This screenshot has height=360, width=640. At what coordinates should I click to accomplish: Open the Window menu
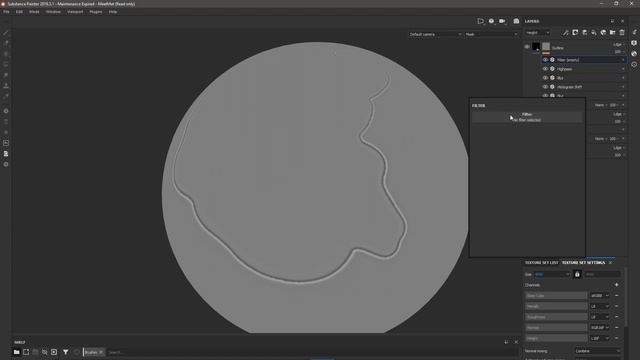click(x=53, y=12)
